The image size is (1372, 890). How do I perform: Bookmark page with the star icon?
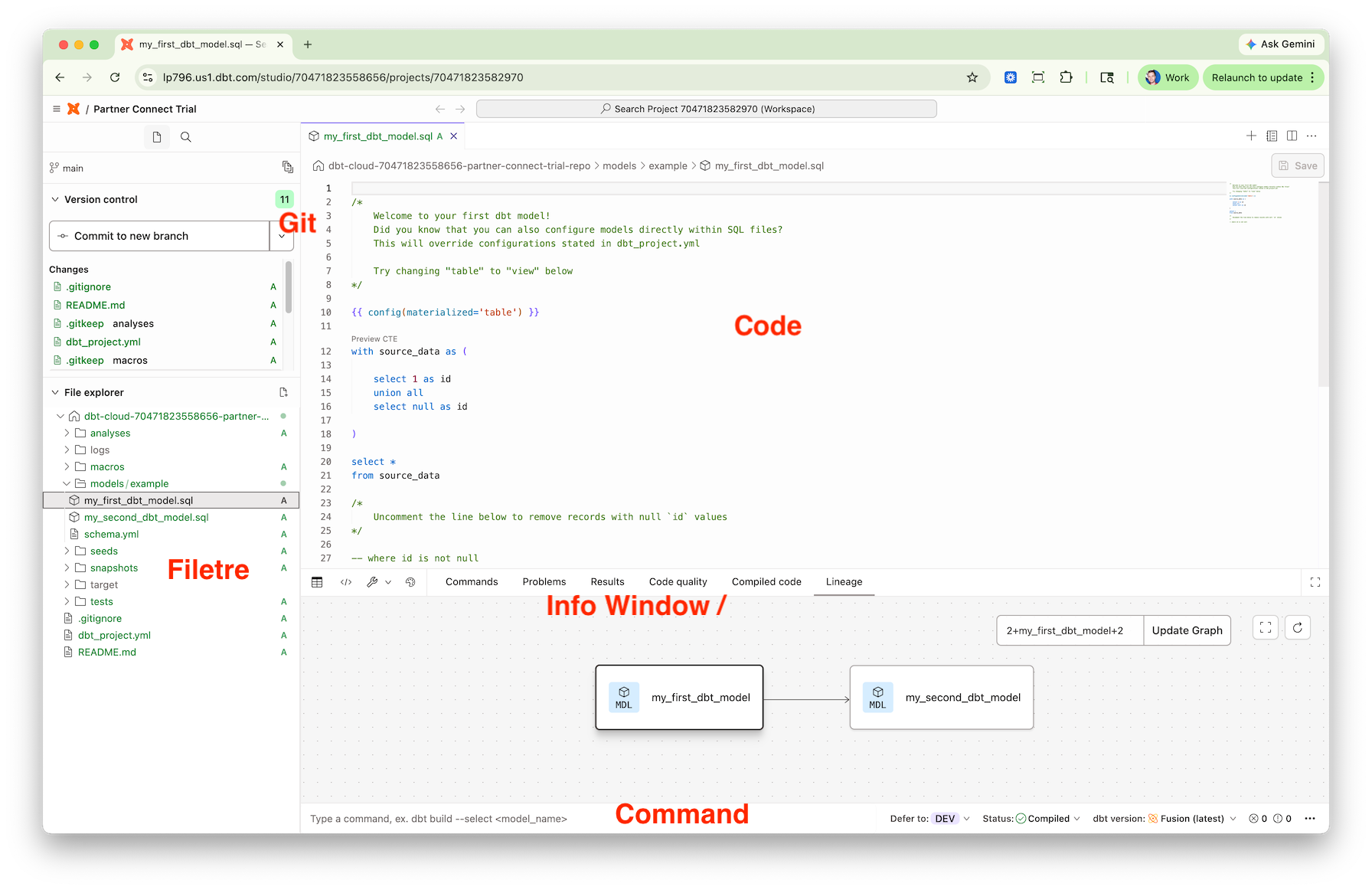[x=972, y=77]
